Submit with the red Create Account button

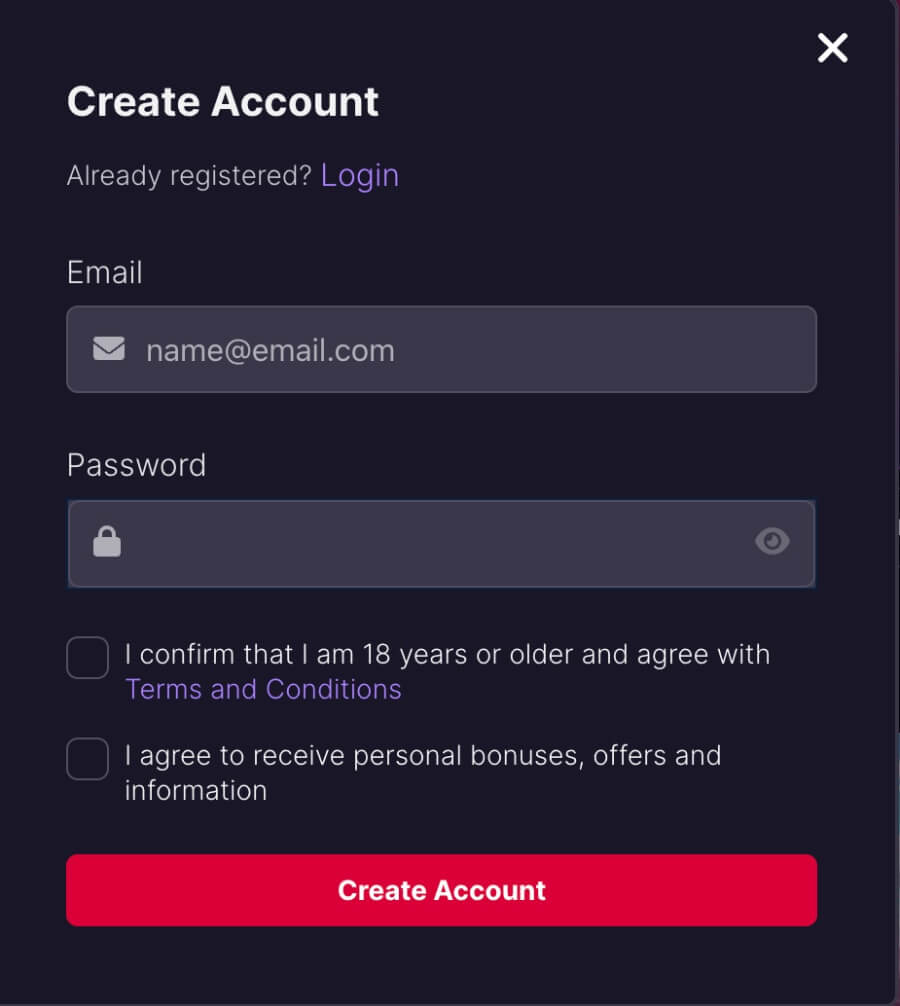pyautogui.click(x=441, y=890)
